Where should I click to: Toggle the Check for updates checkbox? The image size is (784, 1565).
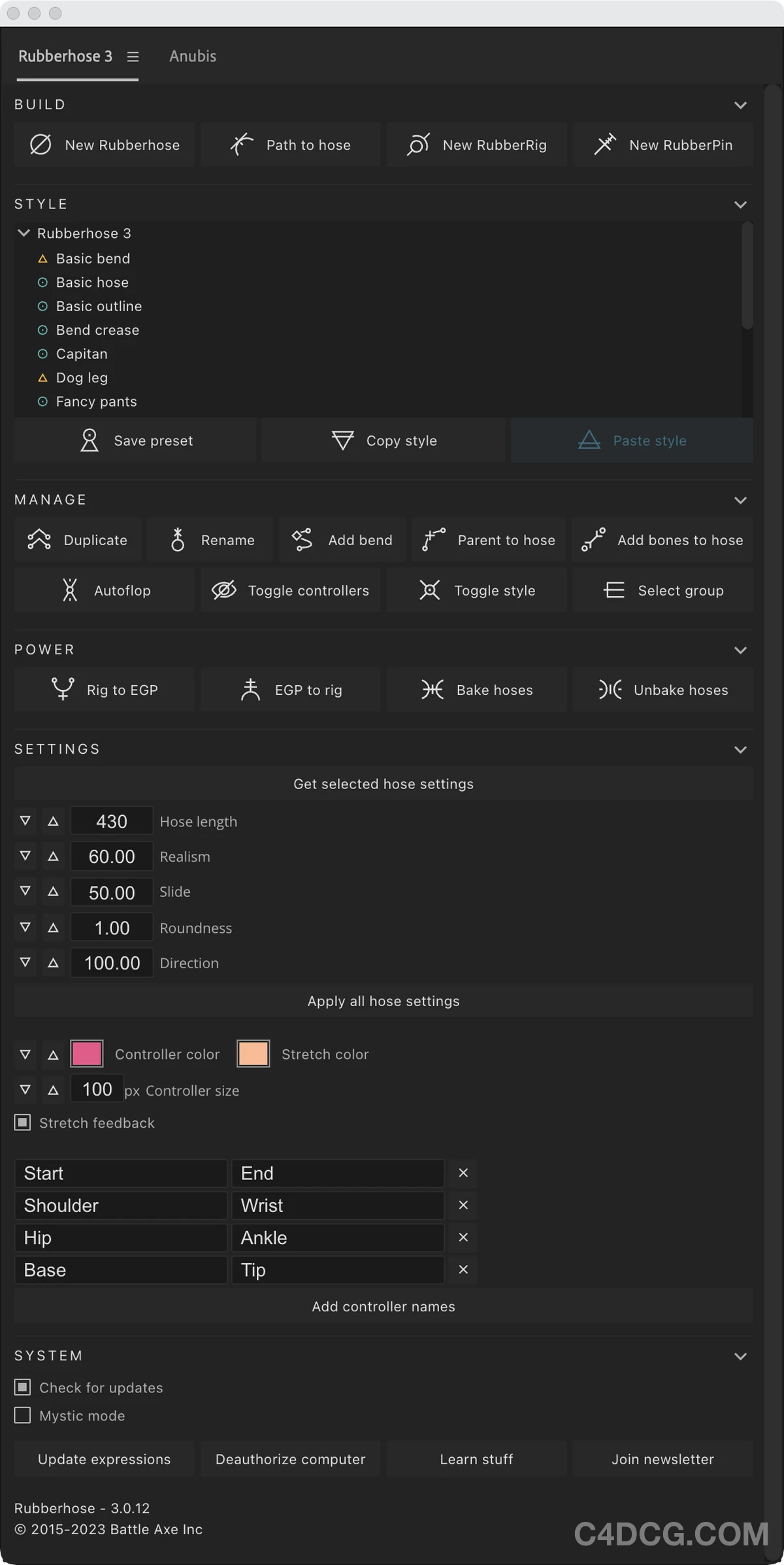(23, 1387)
